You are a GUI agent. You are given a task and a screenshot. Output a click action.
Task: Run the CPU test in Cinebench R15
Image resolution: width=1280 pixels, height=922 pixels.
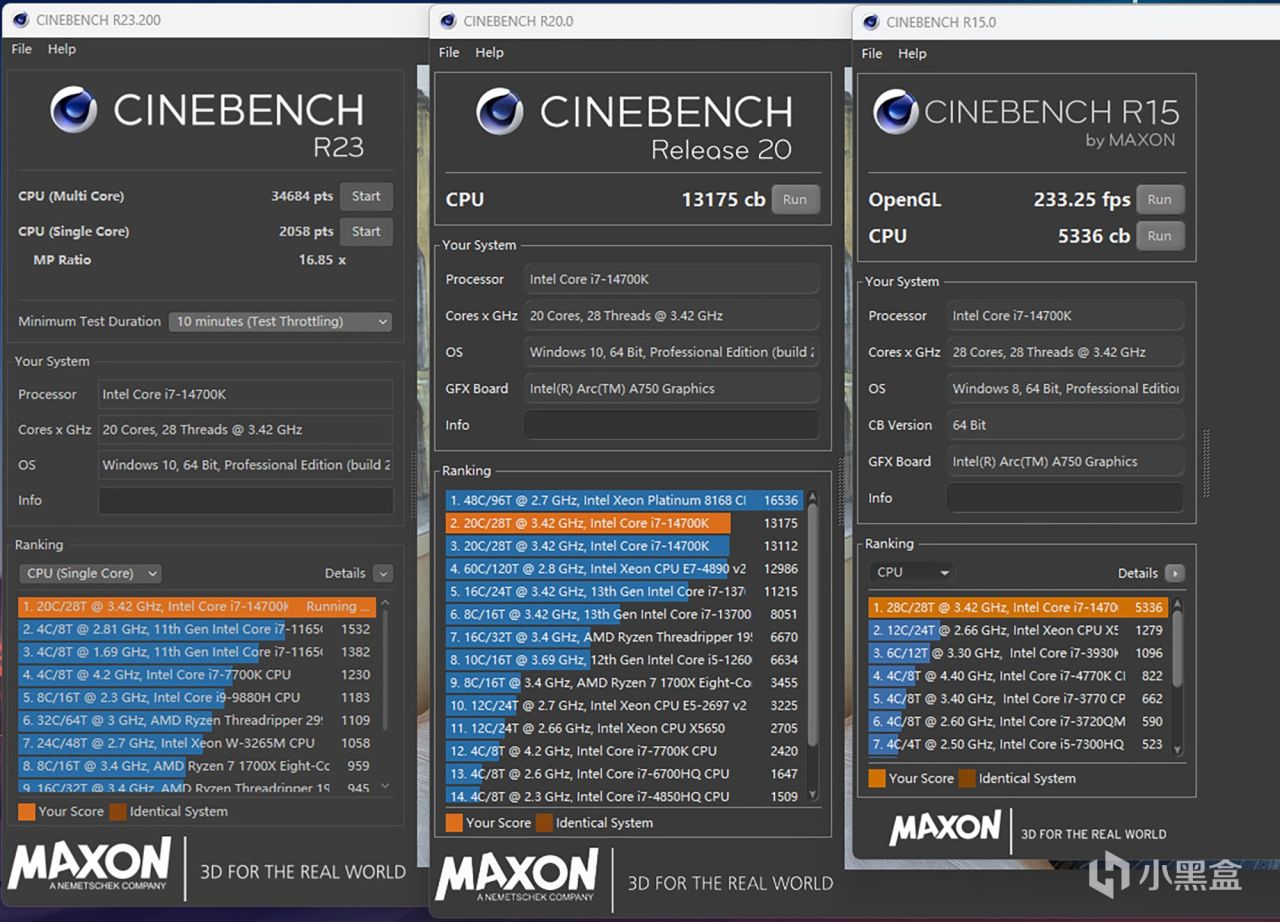[x=1160, y=236]
